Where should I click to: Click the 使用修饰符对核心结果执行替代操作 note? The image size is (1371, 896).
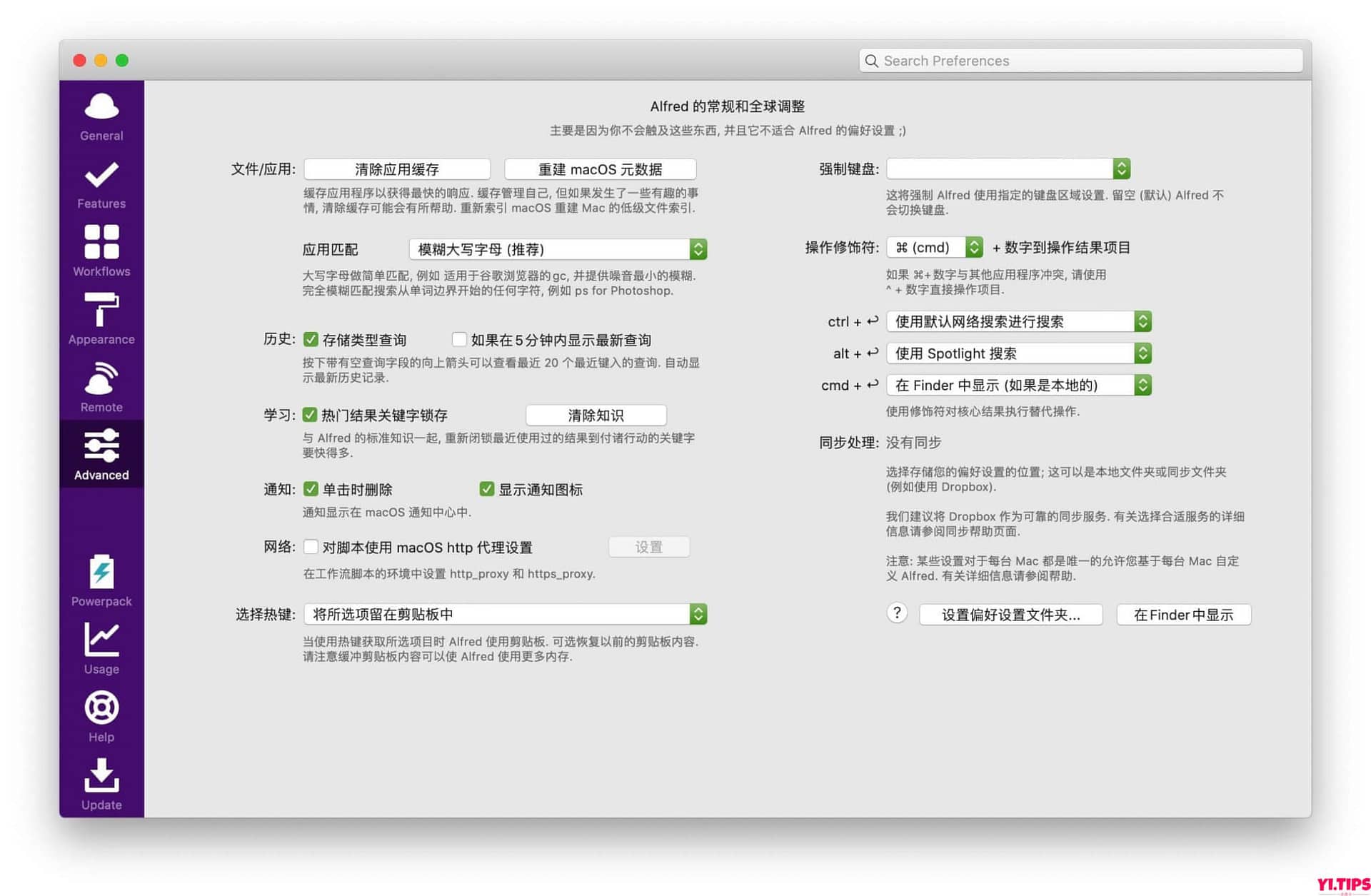pyautogui.click(x=983, y=411)
